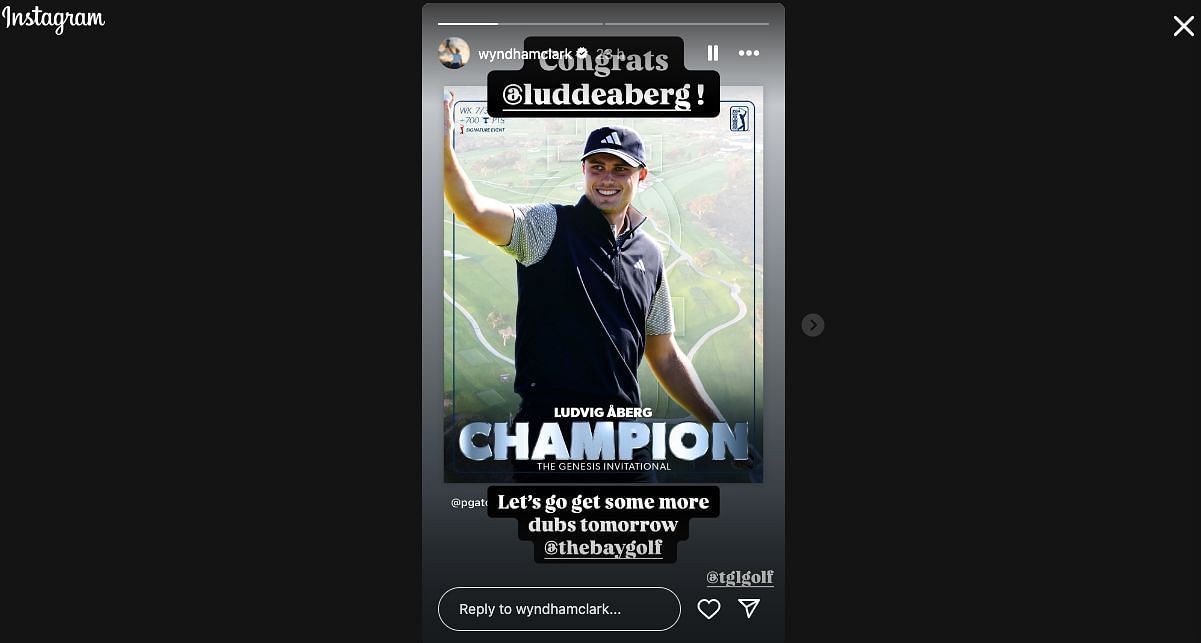Screen dimensions: 1201x643
Task: Tap the @luddeaberg mention sticker
Action: pyautogui.click(x=603, y=95)
